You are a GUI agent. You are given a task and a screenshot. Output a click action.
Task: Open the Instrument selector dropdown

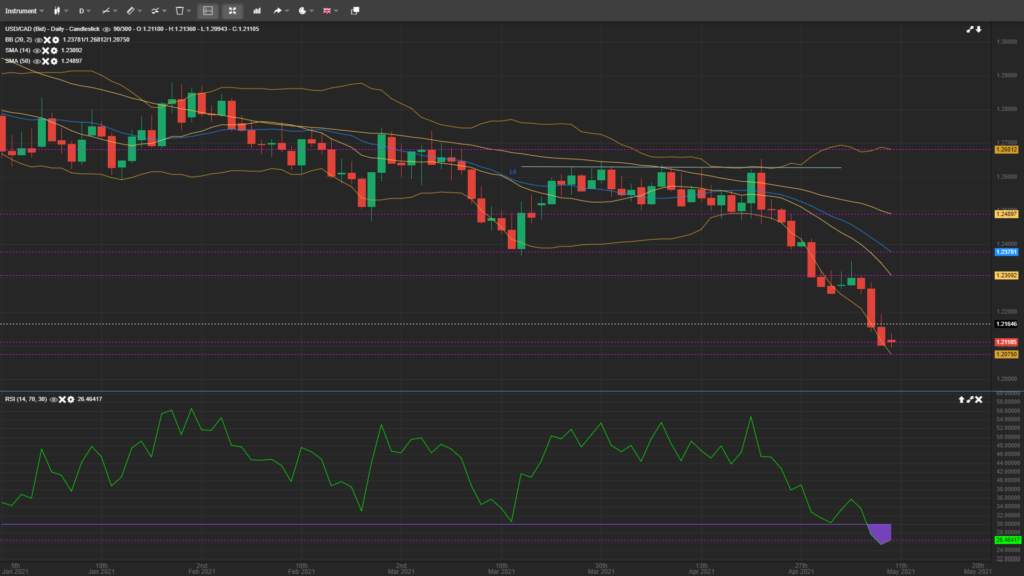pos(24,10)
